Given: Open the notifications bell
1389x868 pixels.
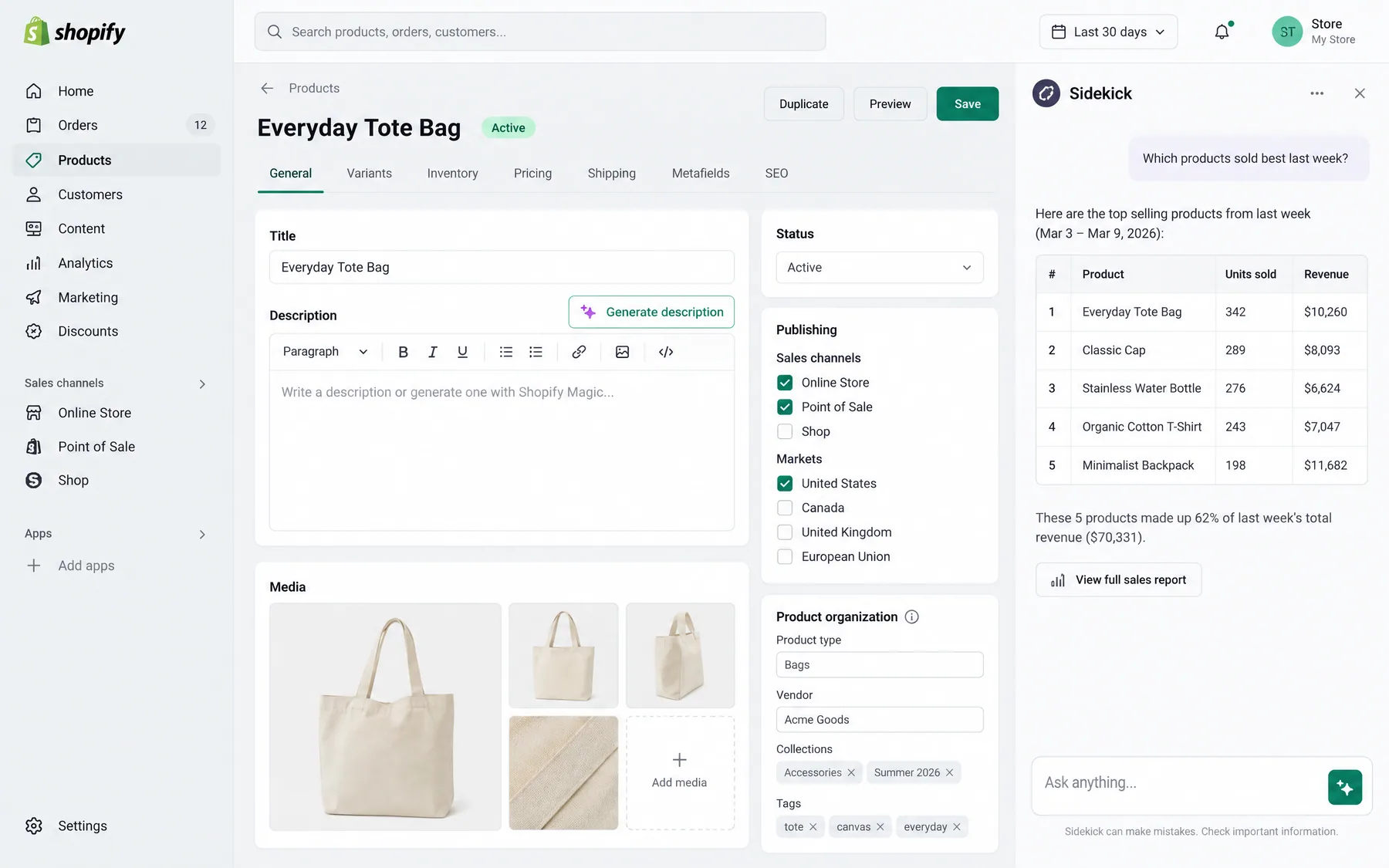Looking at the screenshot, I should (1222, 32).
